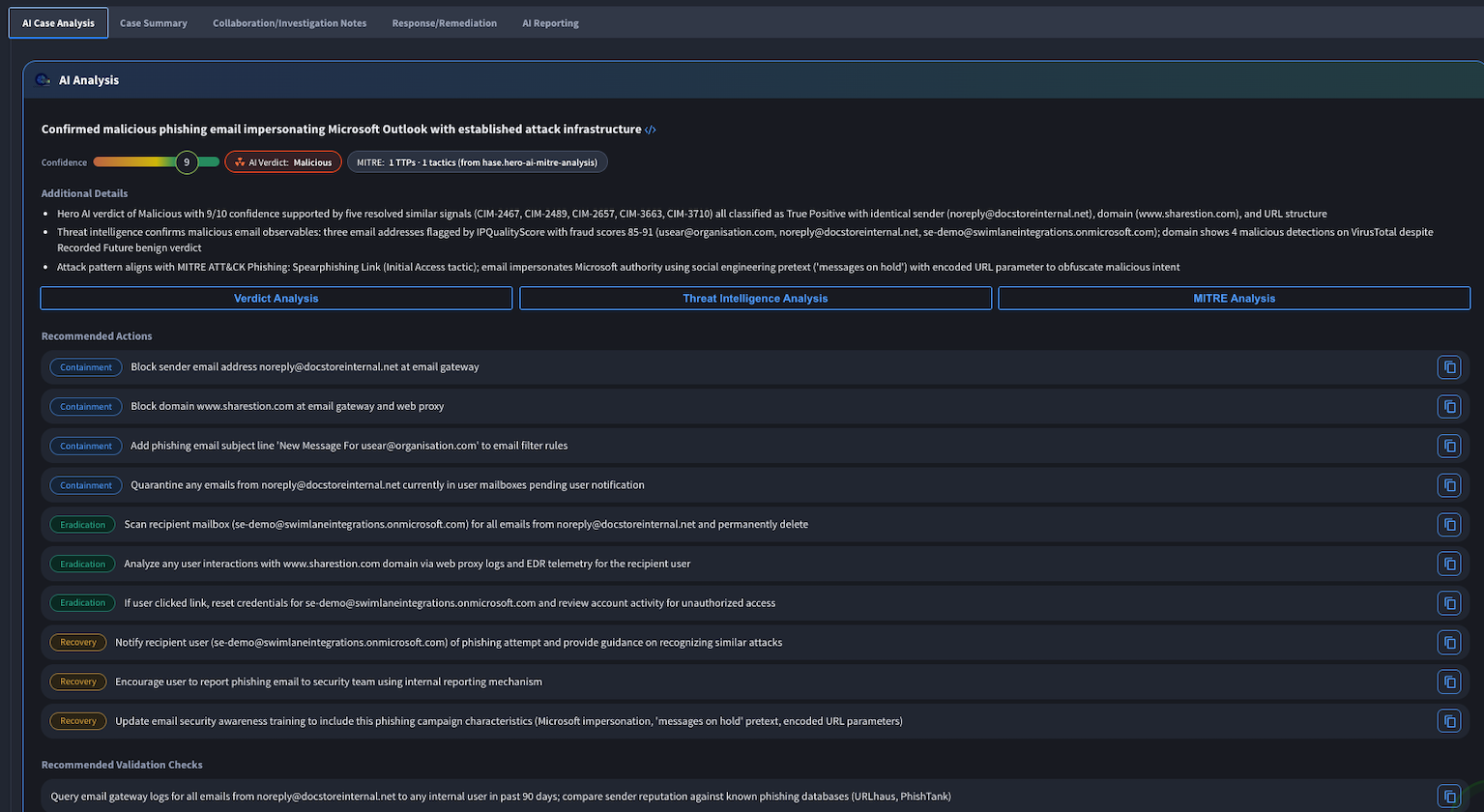Copy the 'Update email security awareness training' action
This screenshot has width=1484, height=812.
pyautogui.click(x=1449, y=721)
